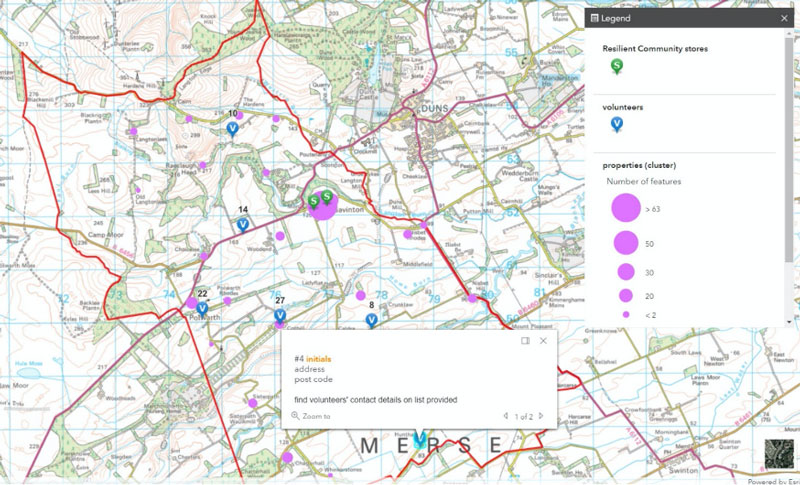Close the volunteer info popup

click(543, 341)
